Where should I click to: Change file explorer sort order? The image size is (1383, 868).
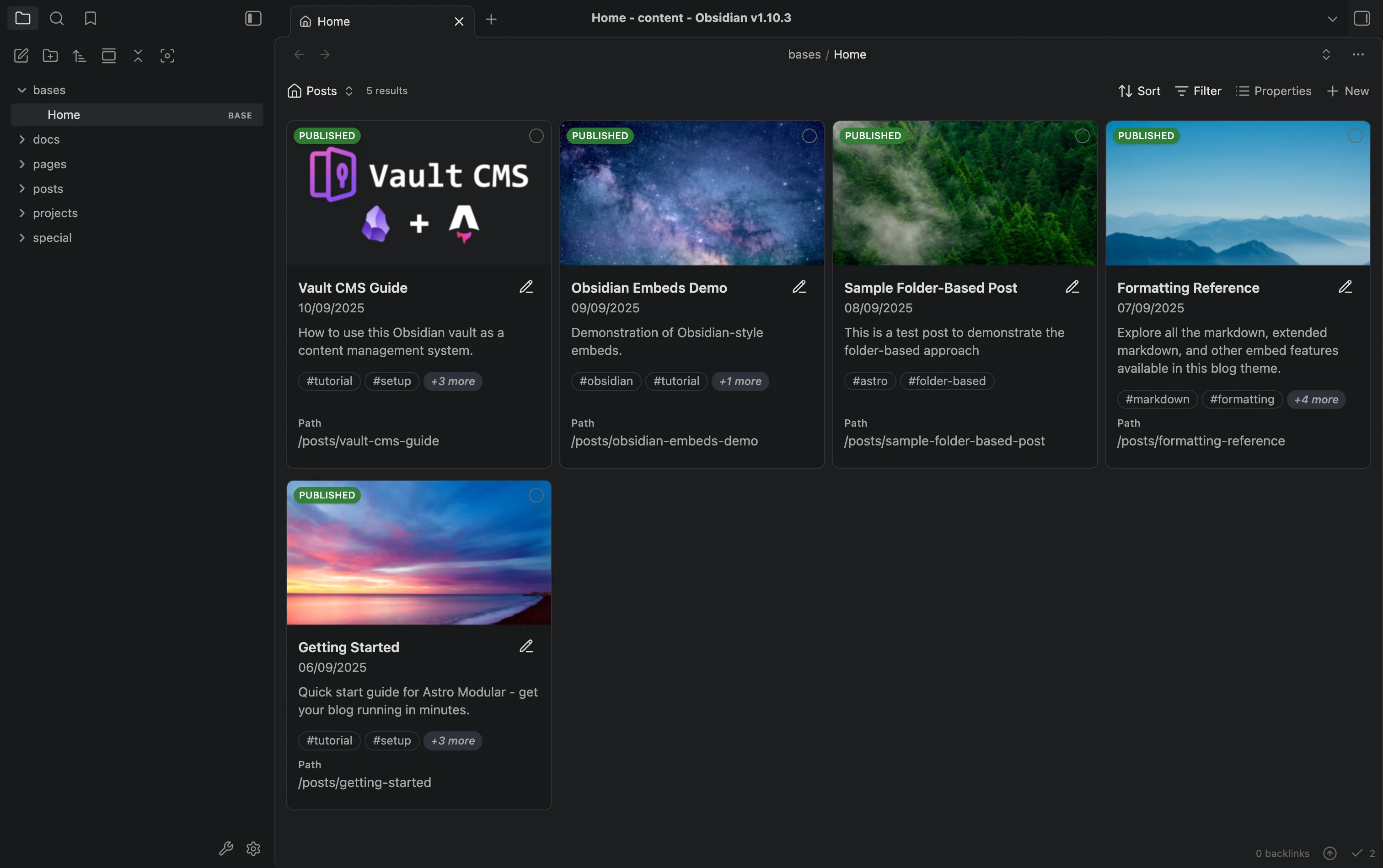[x=80, y=56]
